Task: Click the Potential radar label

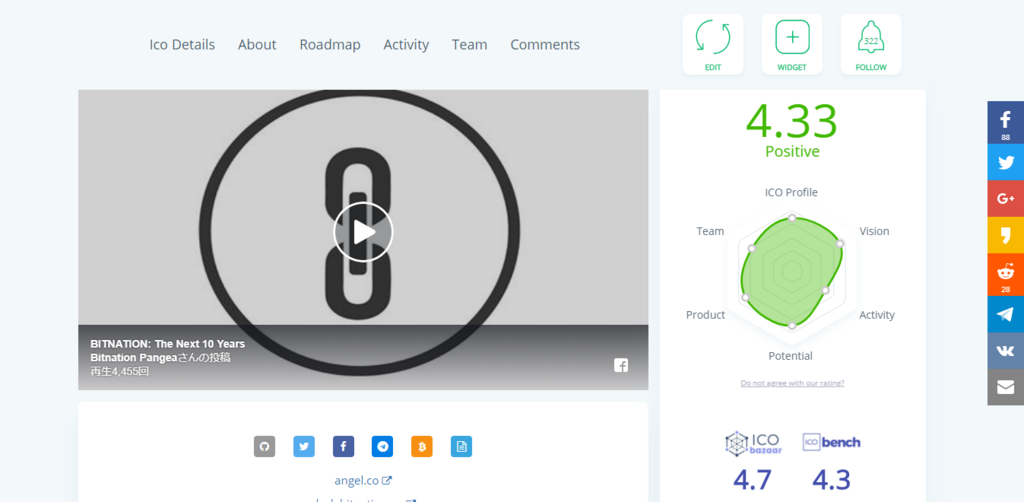Action: coord(790,356)
